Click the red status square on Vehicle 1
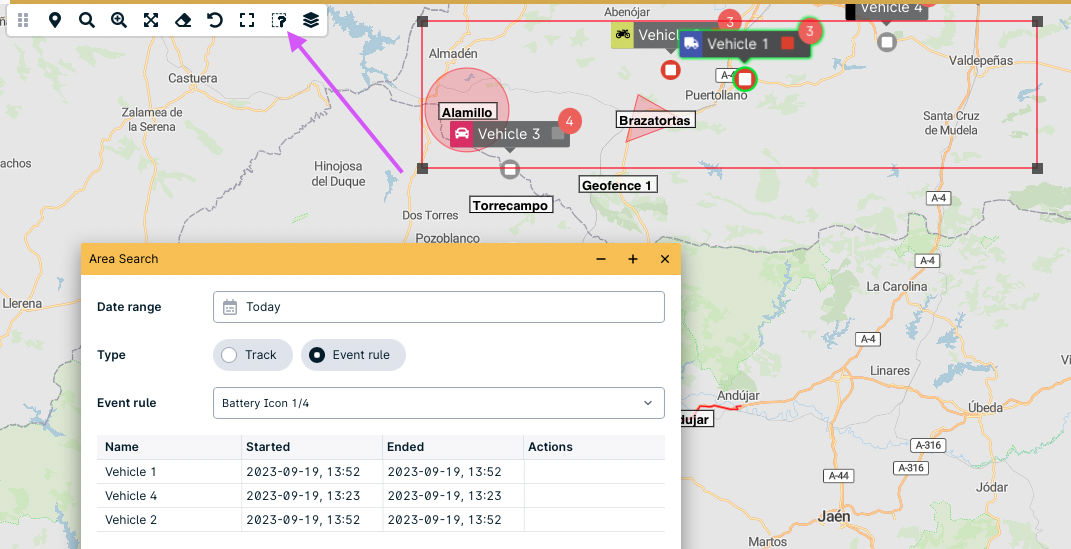This screenshot has width=1071, height=549. click(788, 44)
